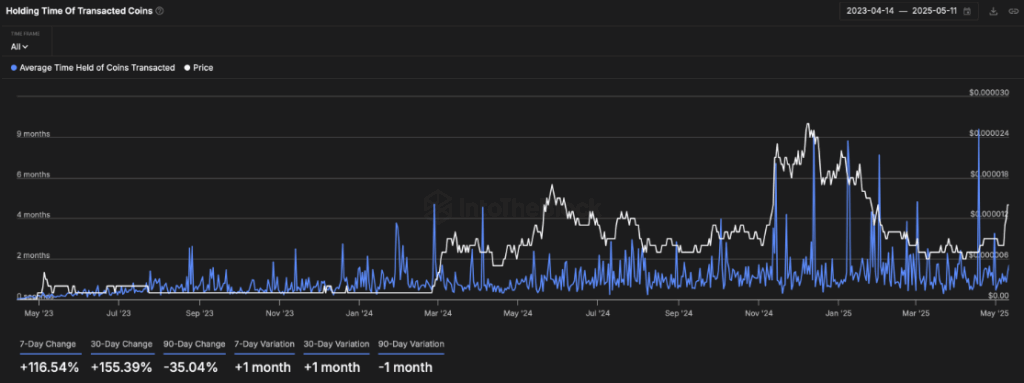Click the chevron next to All

coord(25,47)
